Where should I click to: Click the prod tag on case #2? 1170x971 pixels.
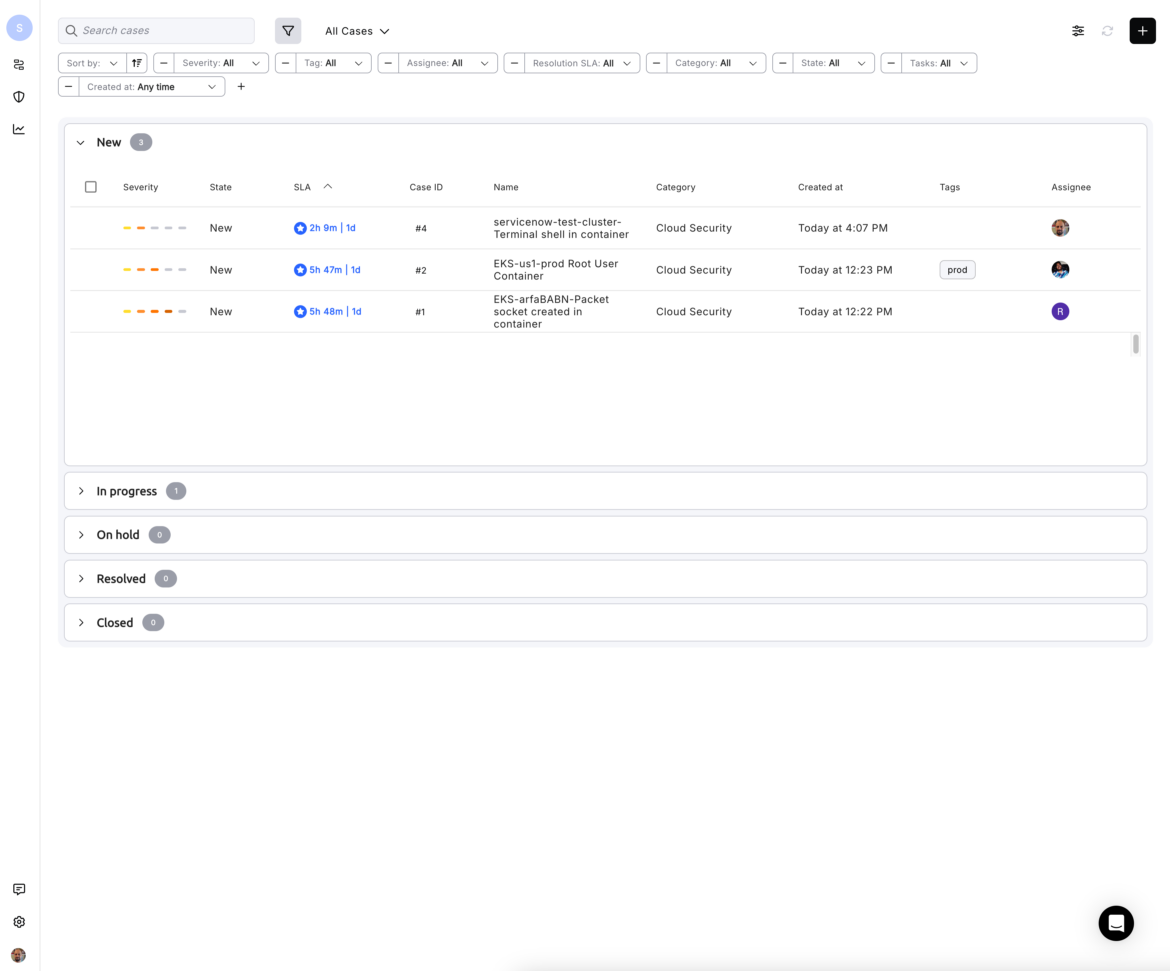[957, 270]
